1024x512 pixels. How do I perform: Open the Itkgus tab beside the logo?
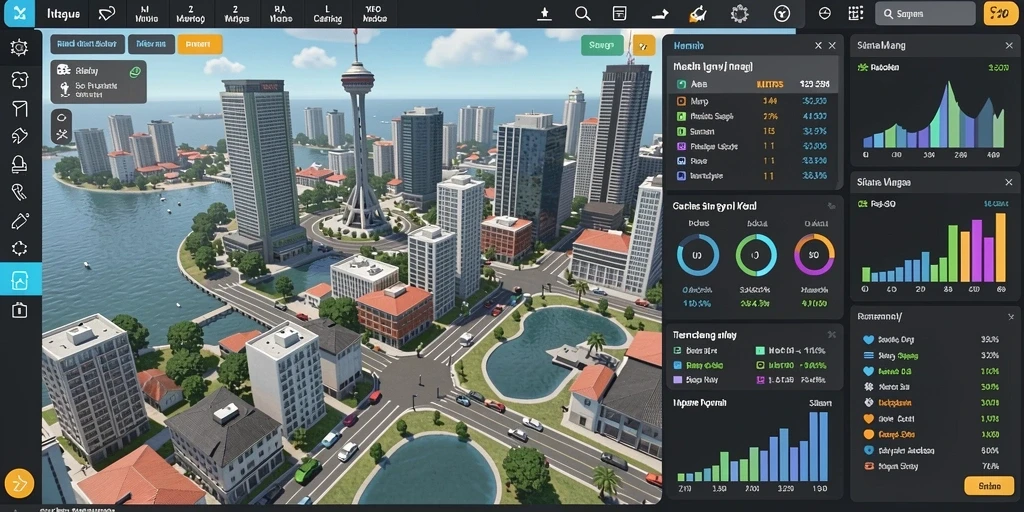[x=64, y=13]
